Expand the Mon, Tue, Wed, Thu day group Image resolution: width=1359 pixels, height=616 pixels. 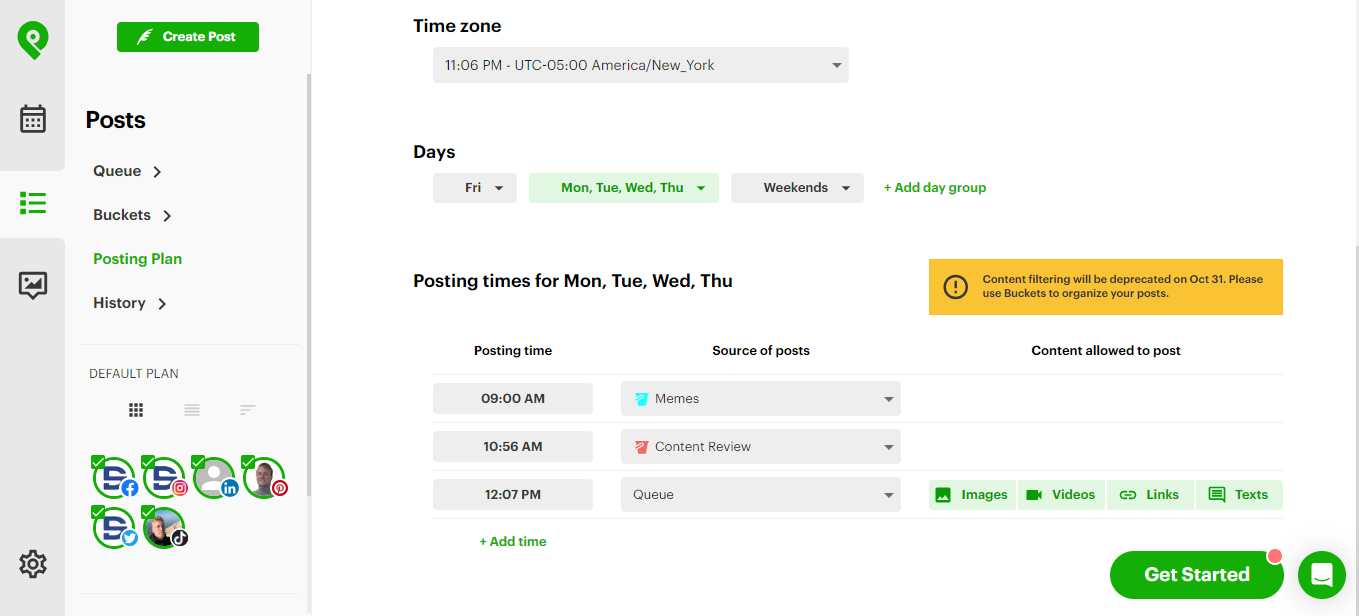(623, 187)
